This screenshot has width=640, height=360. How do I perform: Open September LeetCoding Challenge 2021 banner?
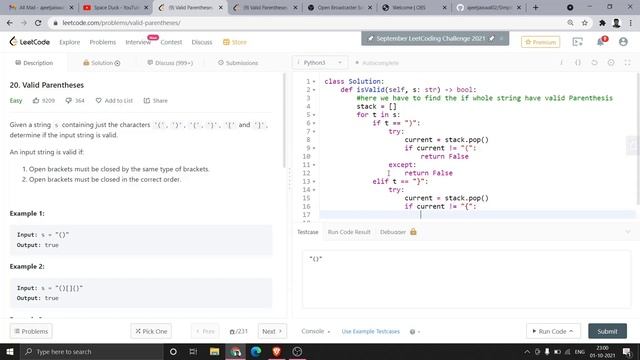click(435, 38)
